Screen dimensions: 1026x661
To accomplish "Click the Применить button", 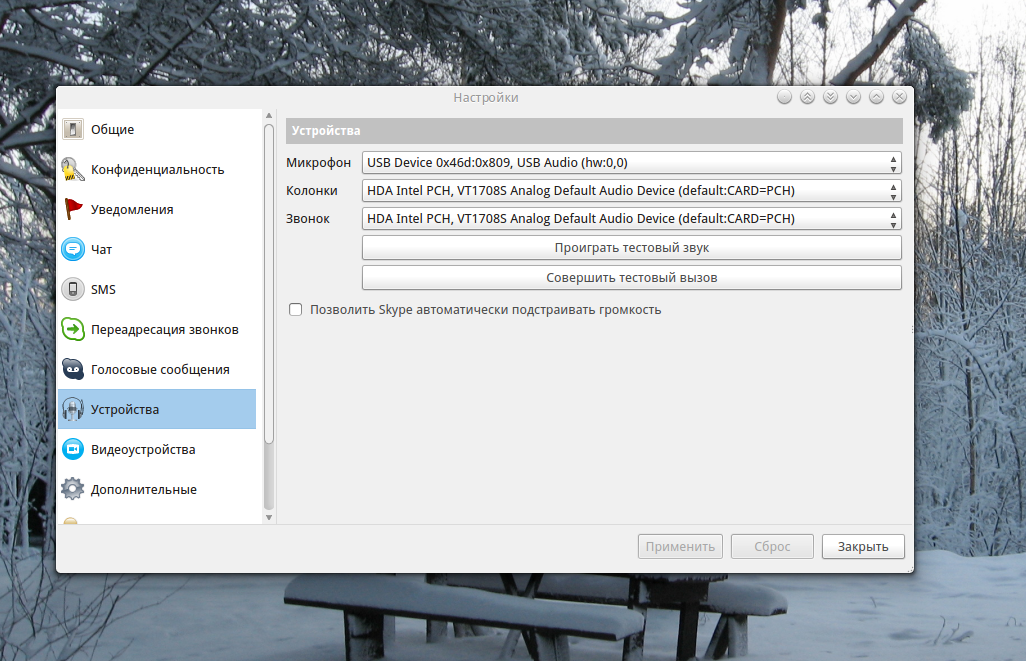I will coord(680,546).
